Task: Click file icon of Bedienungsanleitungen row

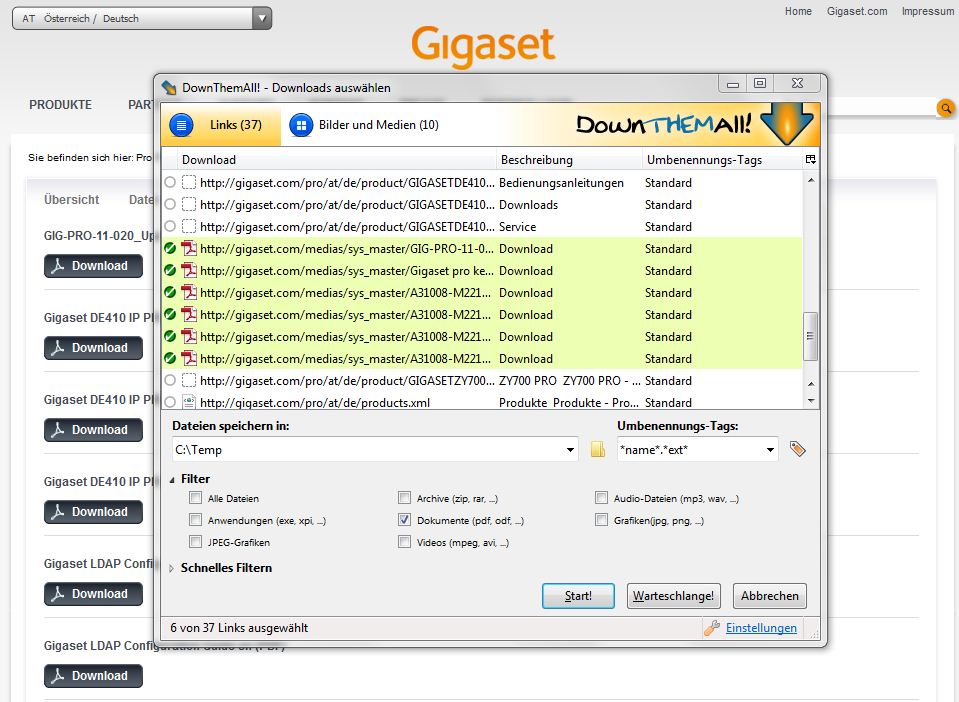Action: pyautogui.click(x=189, y=183)
